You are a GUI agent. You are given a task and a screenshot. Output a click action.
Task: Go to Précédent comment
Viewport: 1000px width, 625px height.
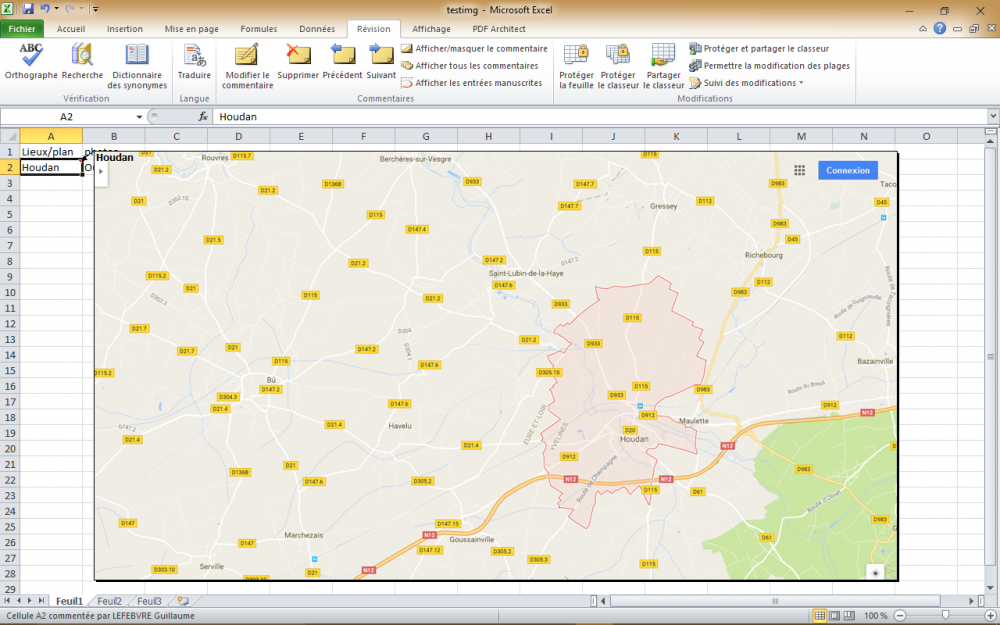[x=342, y=62]
